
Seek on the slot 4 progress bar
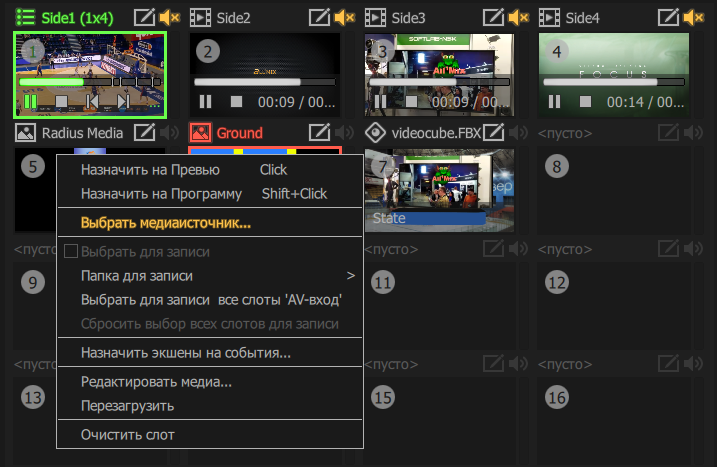pos(614,82)
